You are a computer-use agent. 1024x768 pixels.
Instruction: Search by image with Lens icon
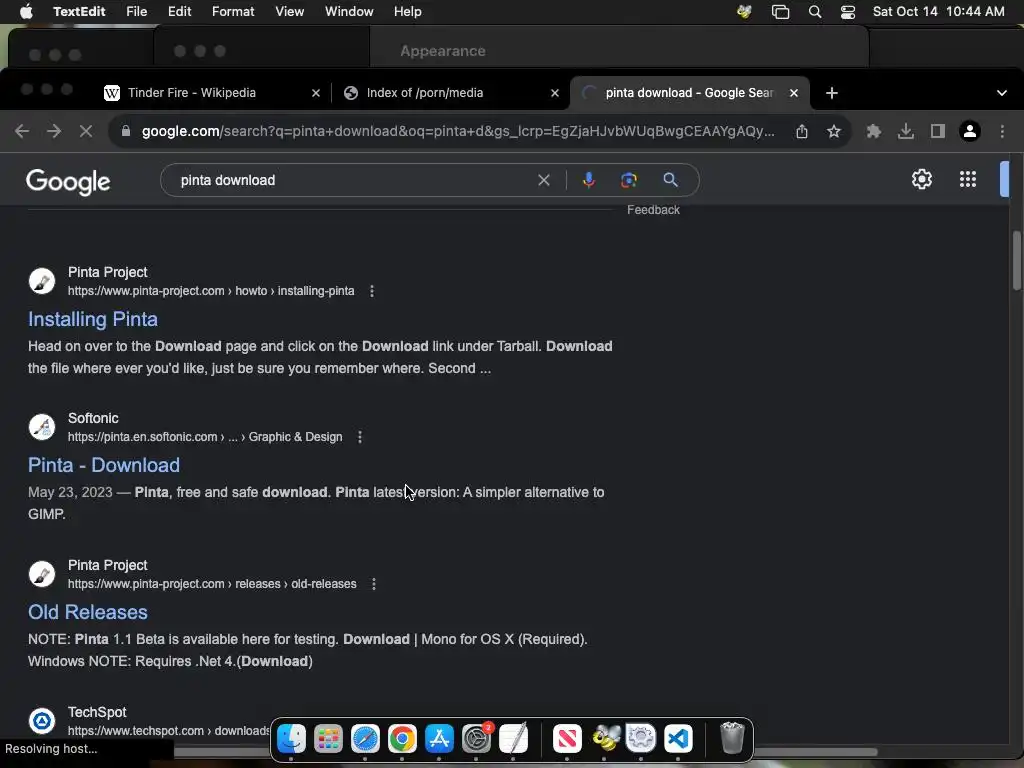[628, 180]
